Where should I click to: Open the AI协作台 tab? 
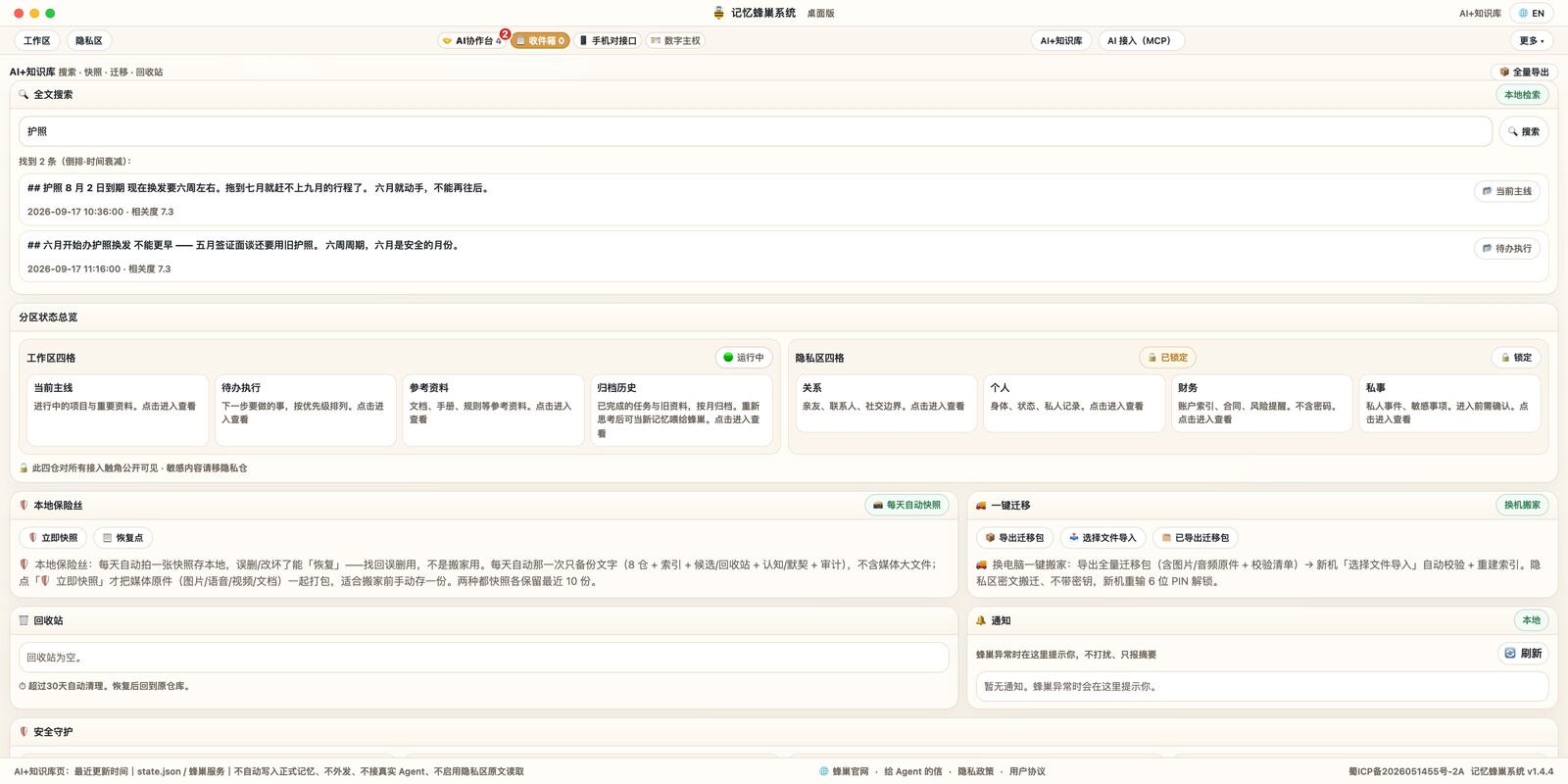471,40
